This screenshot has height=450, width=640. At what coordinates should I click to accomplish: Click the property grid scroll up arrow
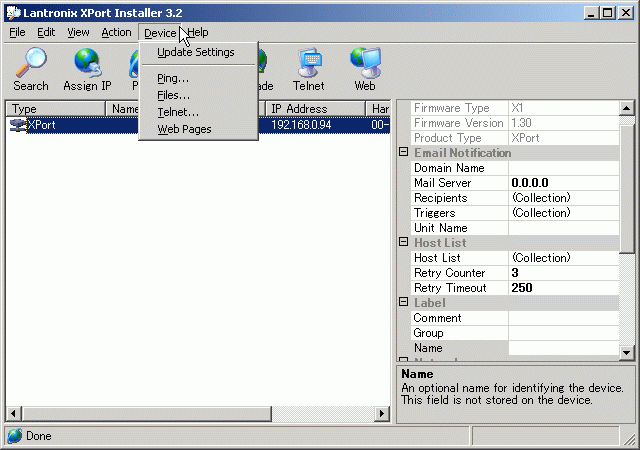click(626, 108)
